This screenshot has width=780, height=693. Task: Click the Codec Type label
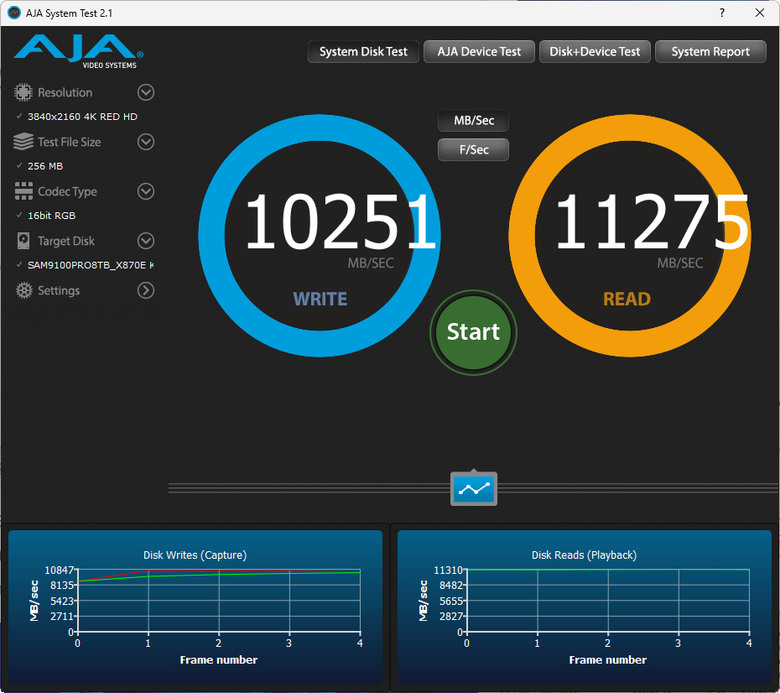[x=67, y=192]
